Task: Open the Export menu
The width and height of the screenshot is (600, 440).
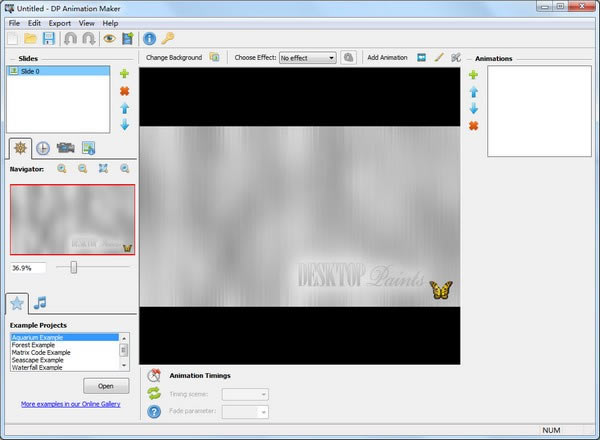Action: [x=59, y=23]
